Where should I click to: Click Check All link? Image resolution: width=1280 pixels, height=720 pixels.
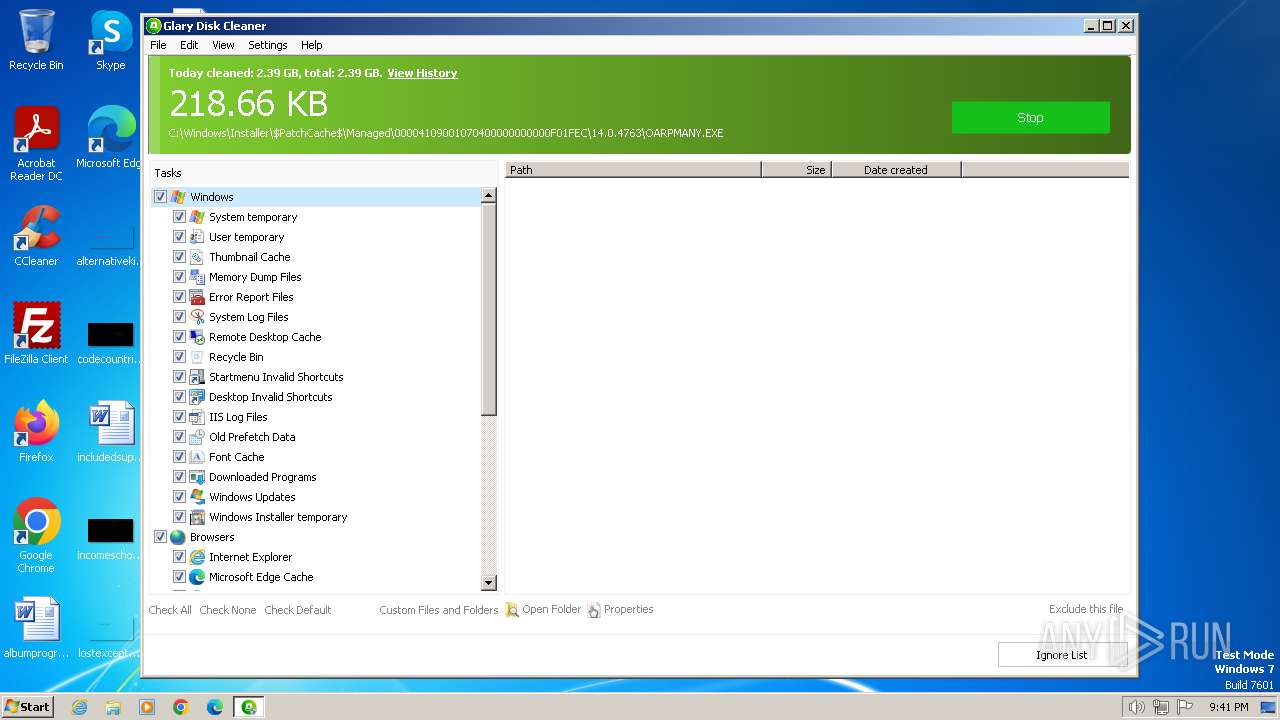pos(170,610)
